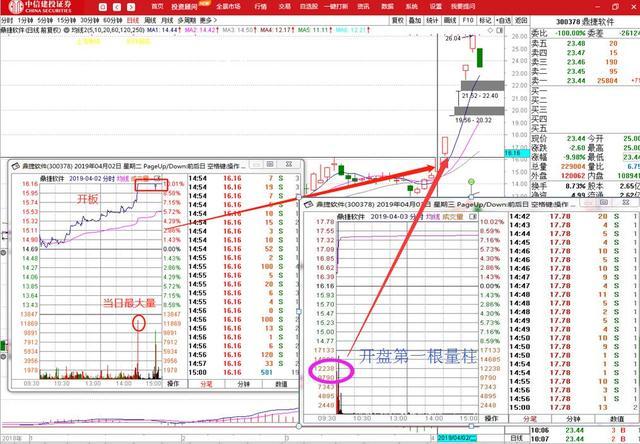
Task: Restore the main application window
Action: click(x=615, y=7)
